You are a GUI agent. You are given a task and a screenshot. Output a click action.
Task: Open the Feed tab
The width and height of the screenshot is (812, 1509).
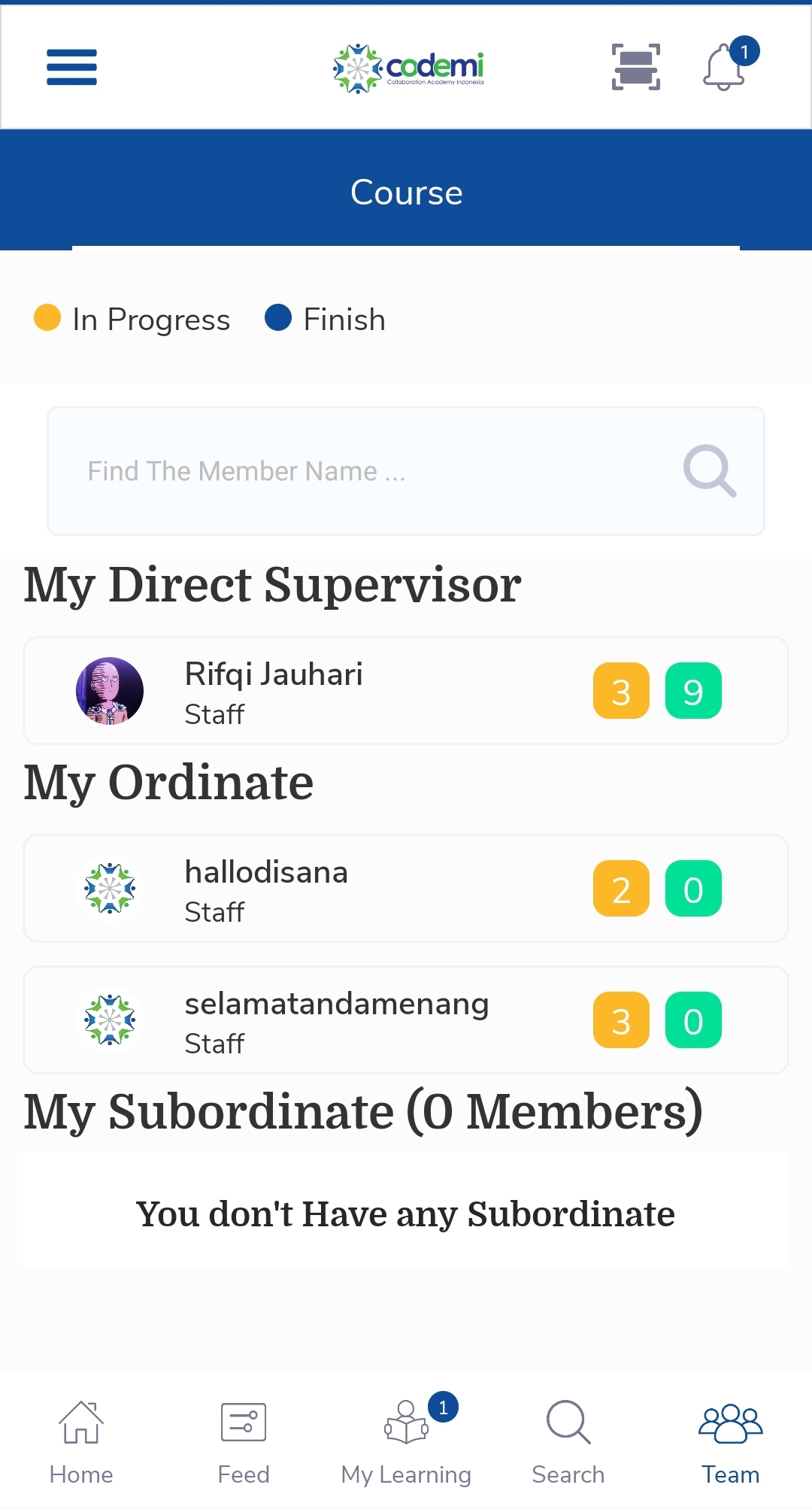tap(244, 1442)
